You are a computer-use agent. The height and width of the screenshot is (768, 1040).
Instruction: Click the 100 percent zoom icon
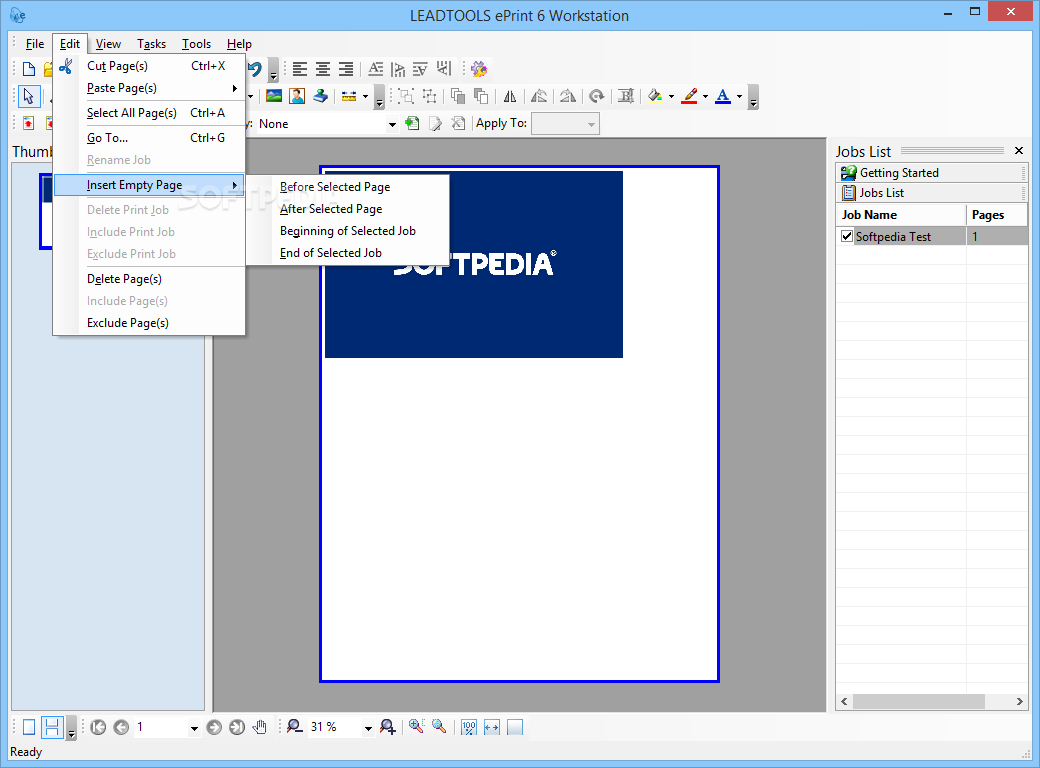[x=469, y=728]
